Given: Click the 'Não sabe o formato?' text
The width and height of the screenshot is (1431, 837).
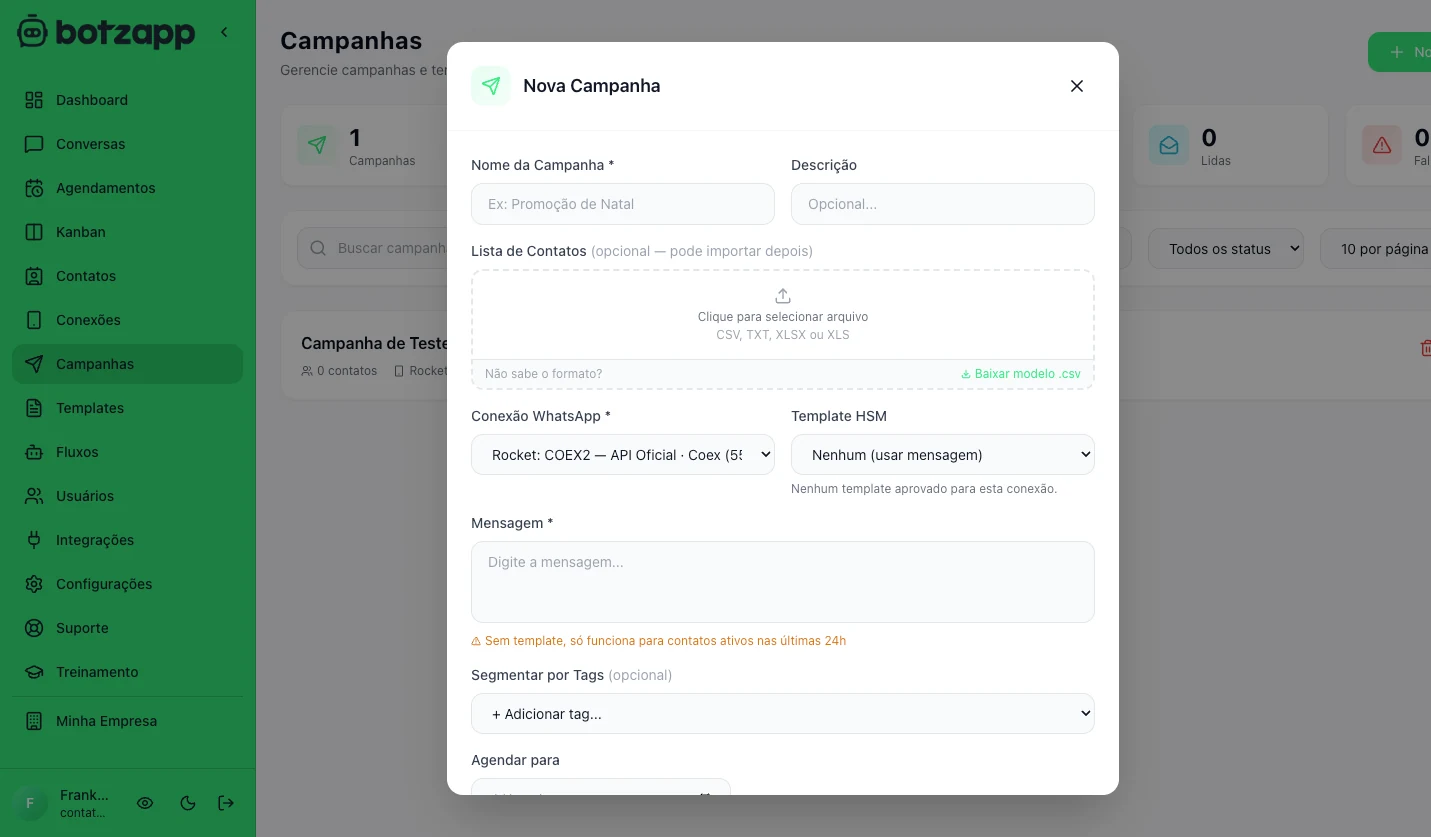Looking at the screenshot, I should click(x=543, y=374).
